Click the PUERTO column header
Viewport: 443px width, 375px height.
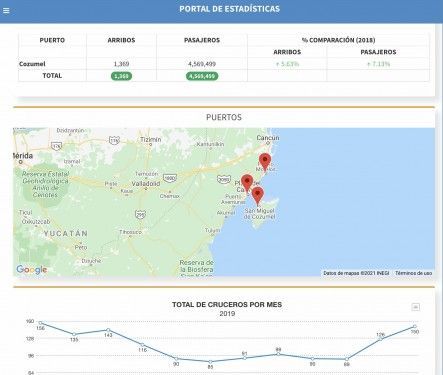click(52, 40)
